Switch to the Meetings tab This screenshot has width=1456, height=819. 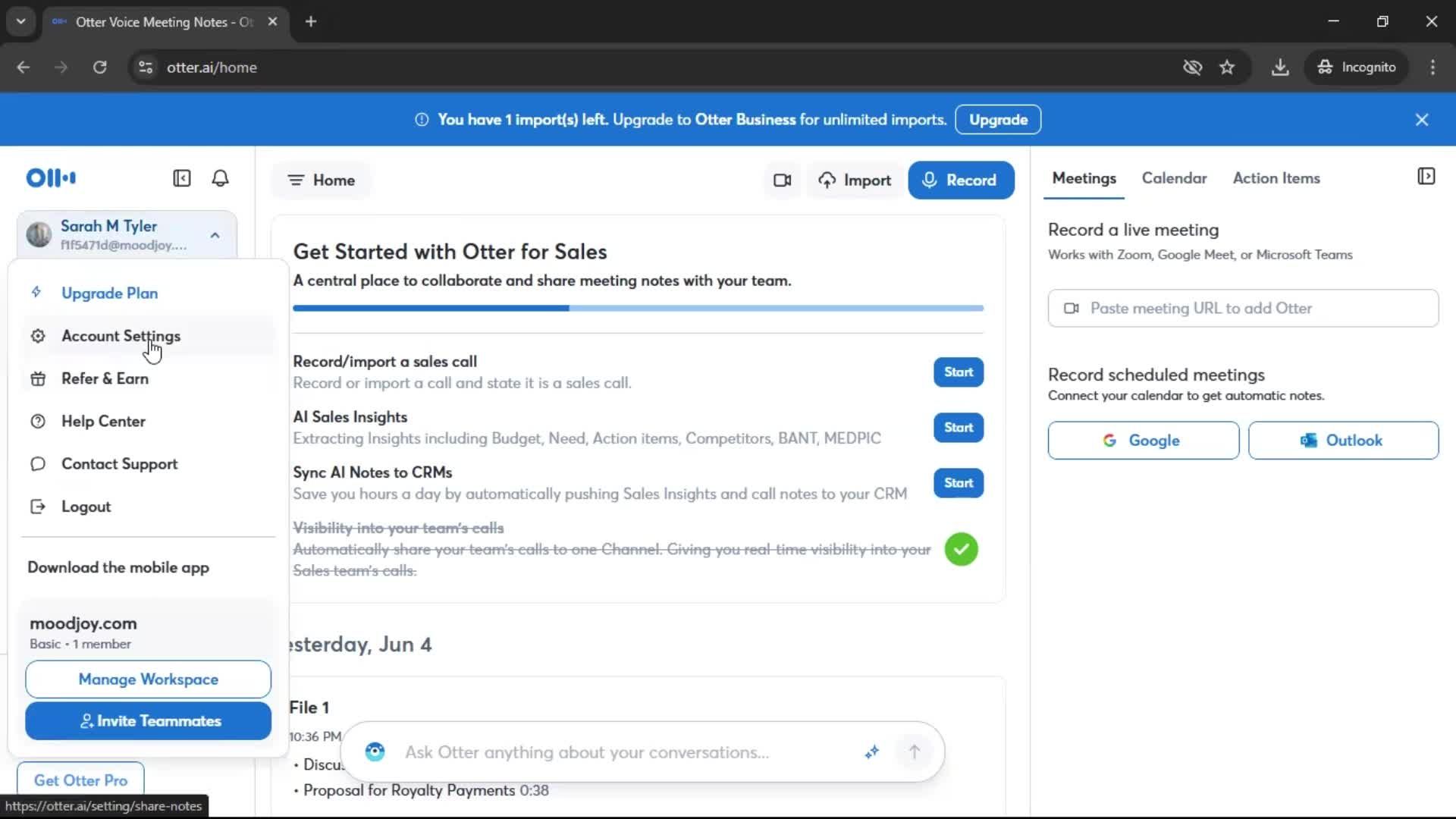tap(1084, 178)
